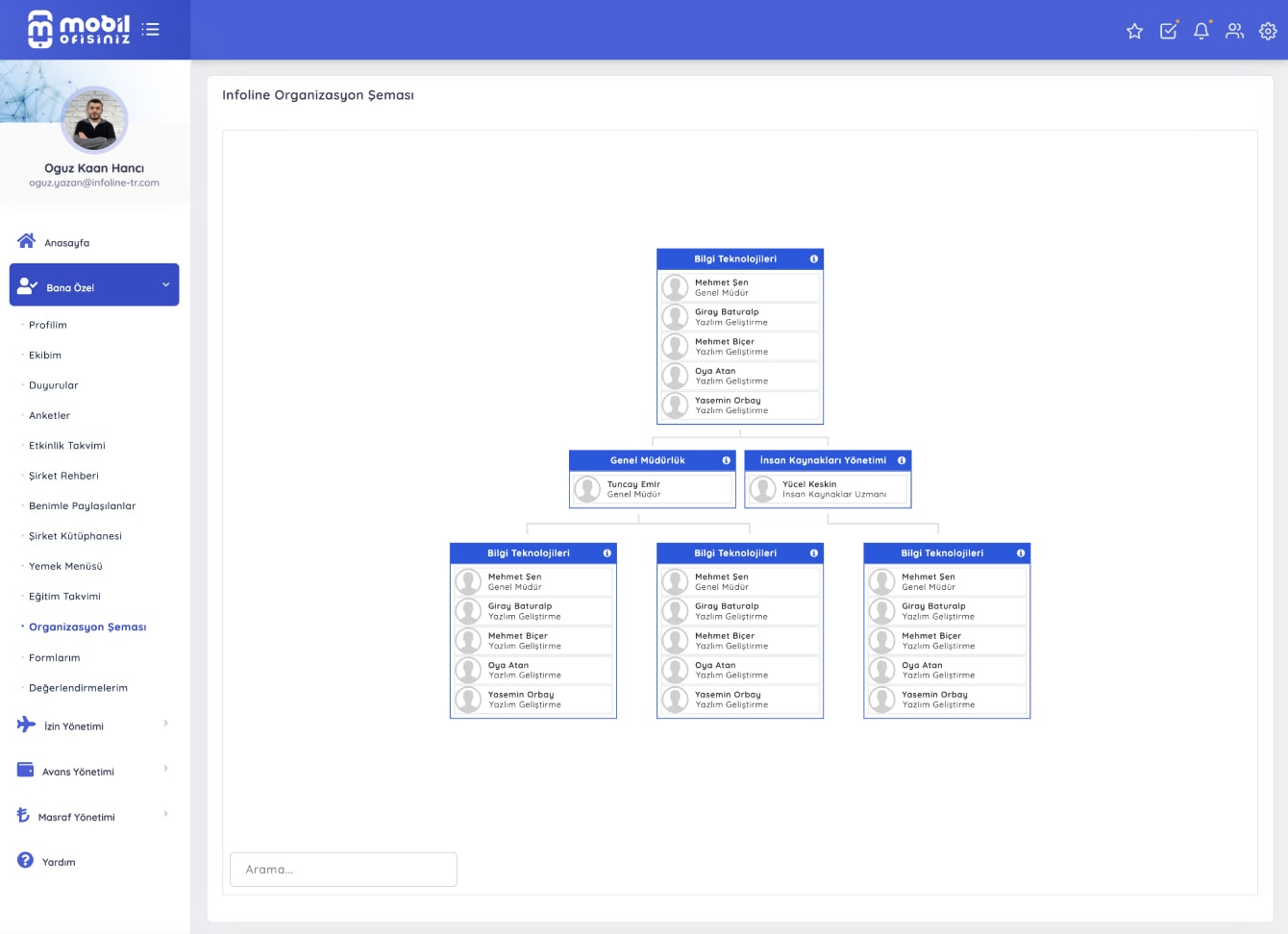Open the settings gear icon
This screenshot has width=1288, height=934.
(1268, 31)
